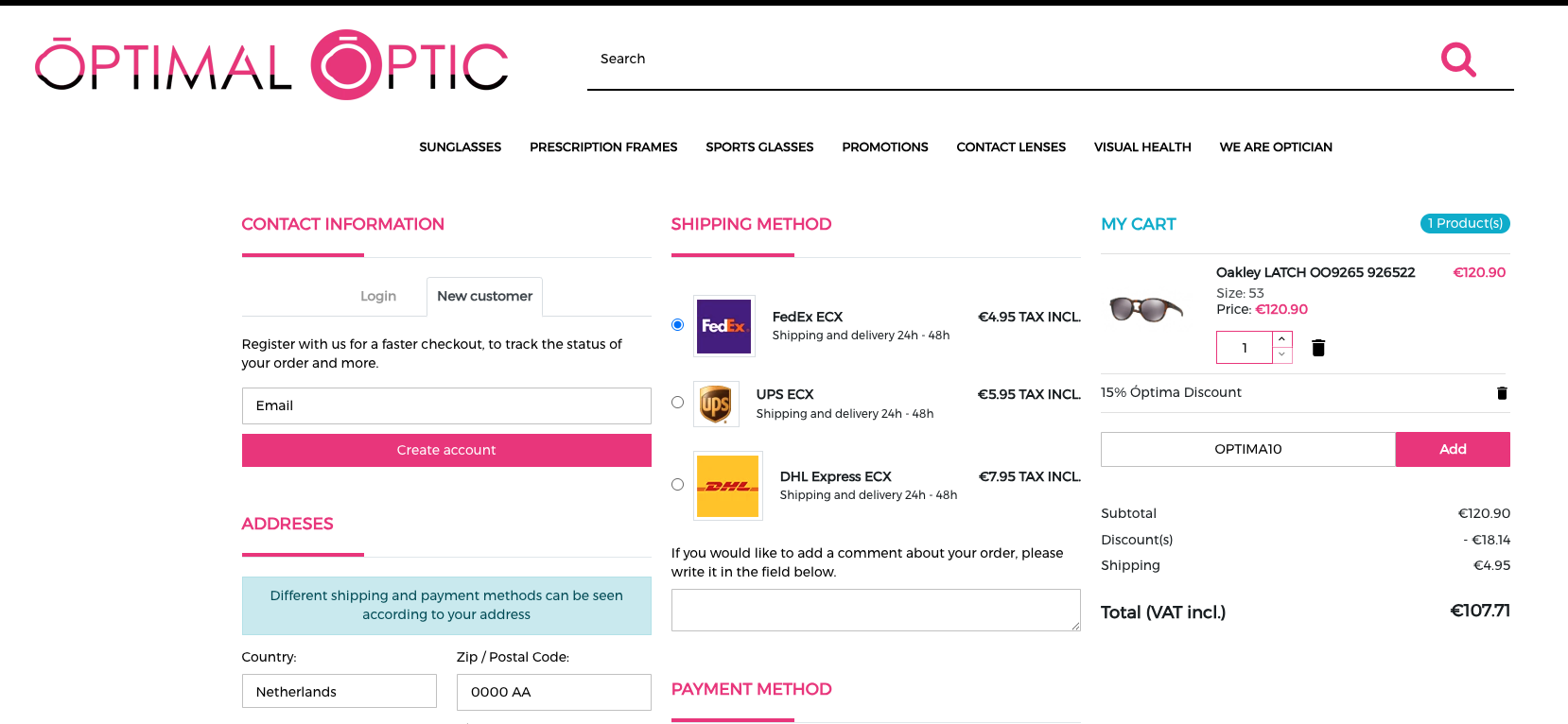This screenshot has width=1568, height=724.
Task: Open the Country field set to Netherlands
Action: pyautogui.click(x=339, y=691)
